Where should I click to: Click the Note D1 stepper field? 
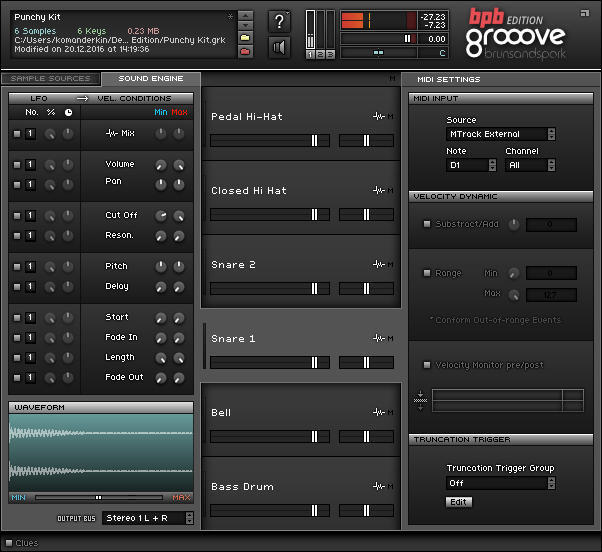pyautogui.click(x=471, y=165)
